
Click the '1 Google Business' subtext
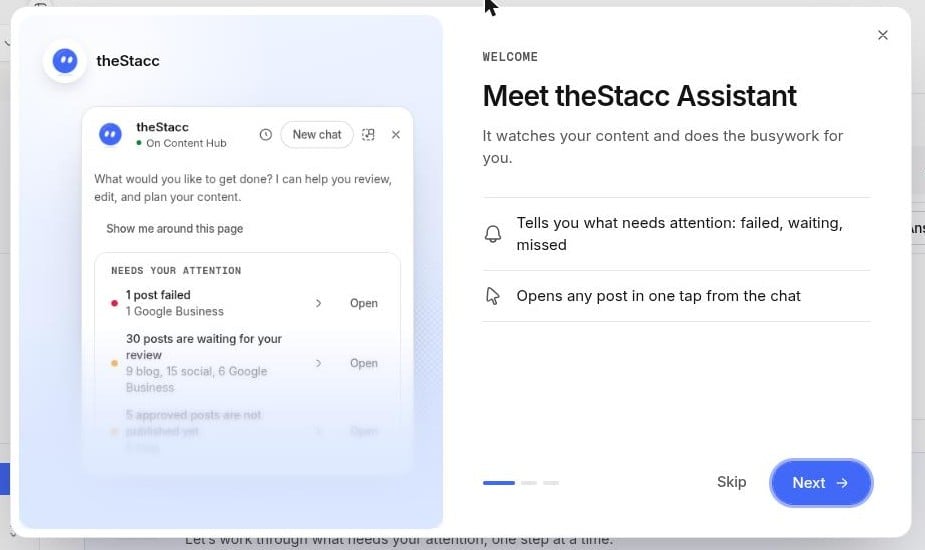coord(175,311)
